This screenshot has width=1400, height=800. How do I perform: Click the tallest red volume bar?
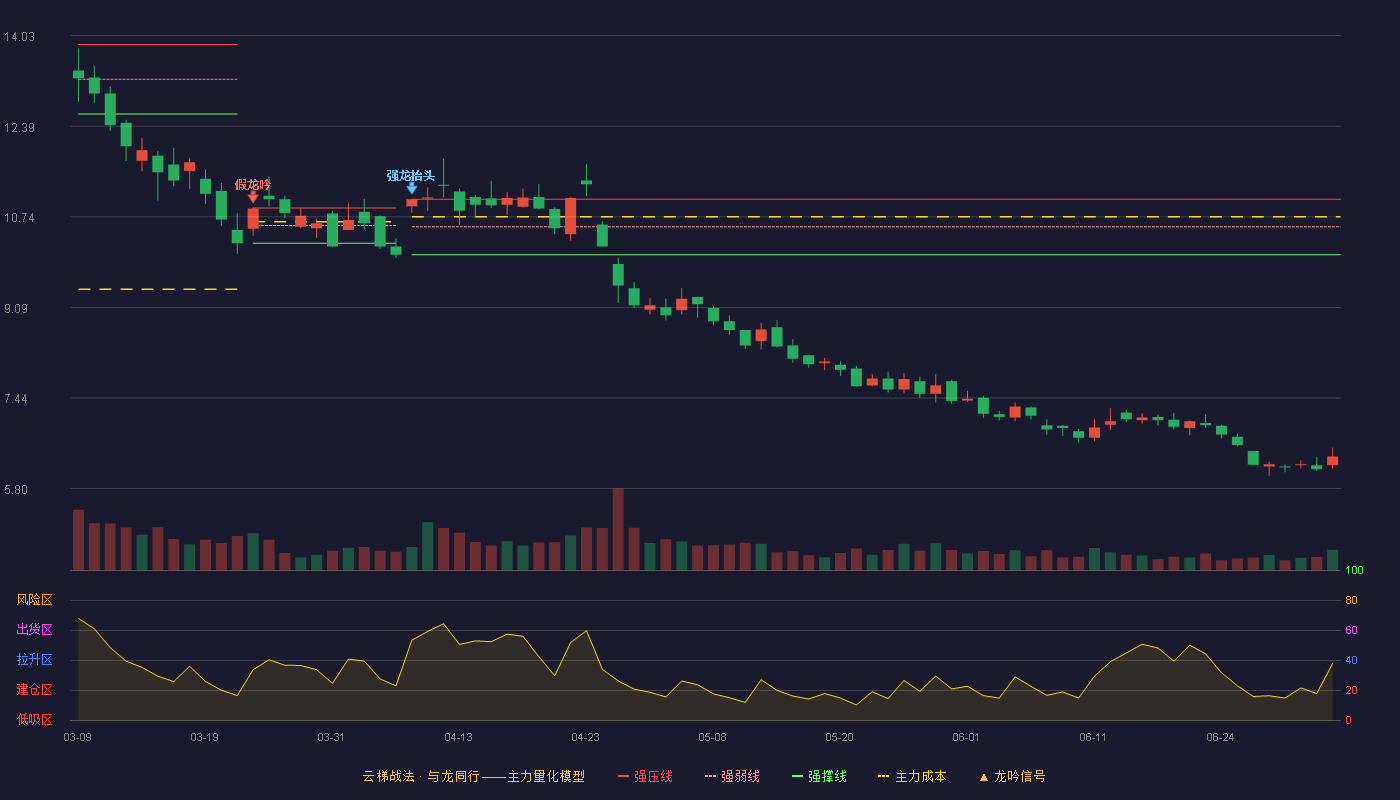(x=618, y=529)
